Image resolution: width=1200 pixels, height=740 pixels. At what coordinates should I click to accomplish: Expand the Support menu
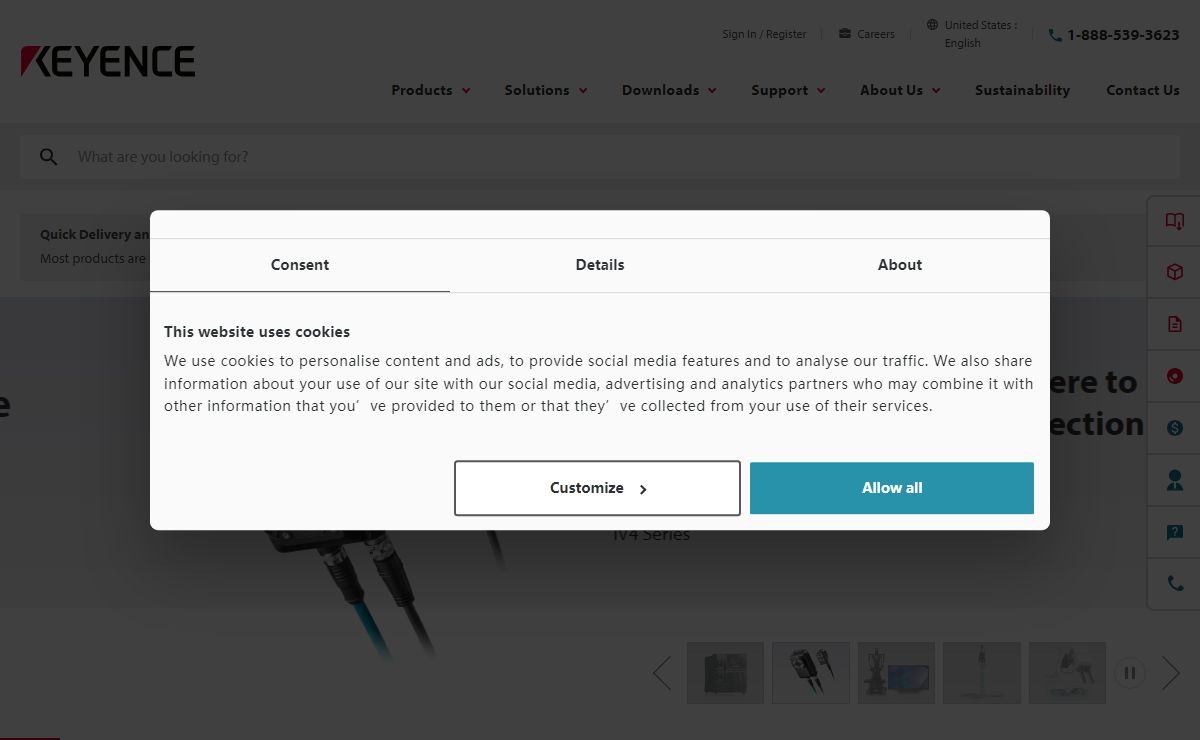788,90
